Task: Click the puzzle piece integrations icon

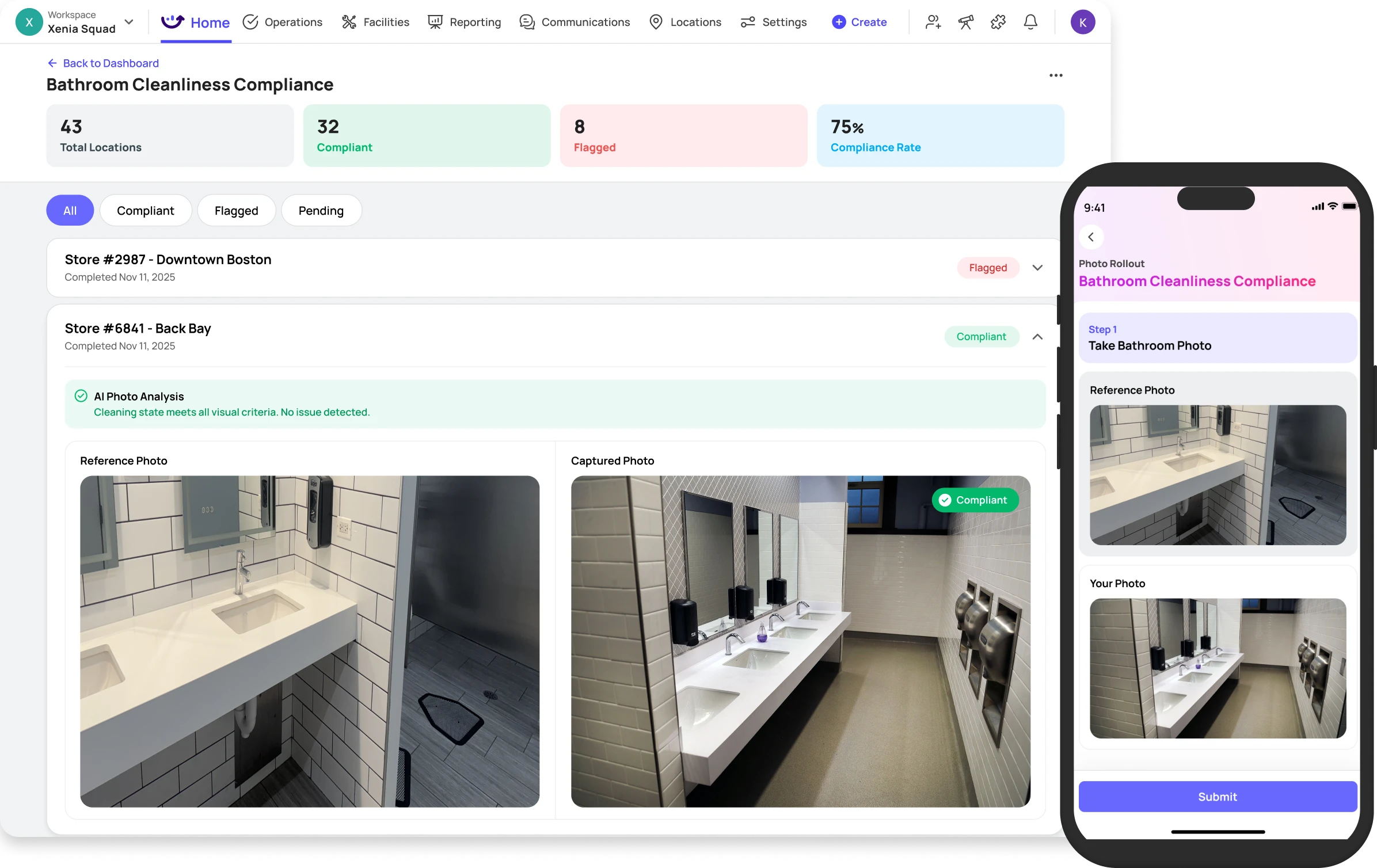Action: click(998, 22)
